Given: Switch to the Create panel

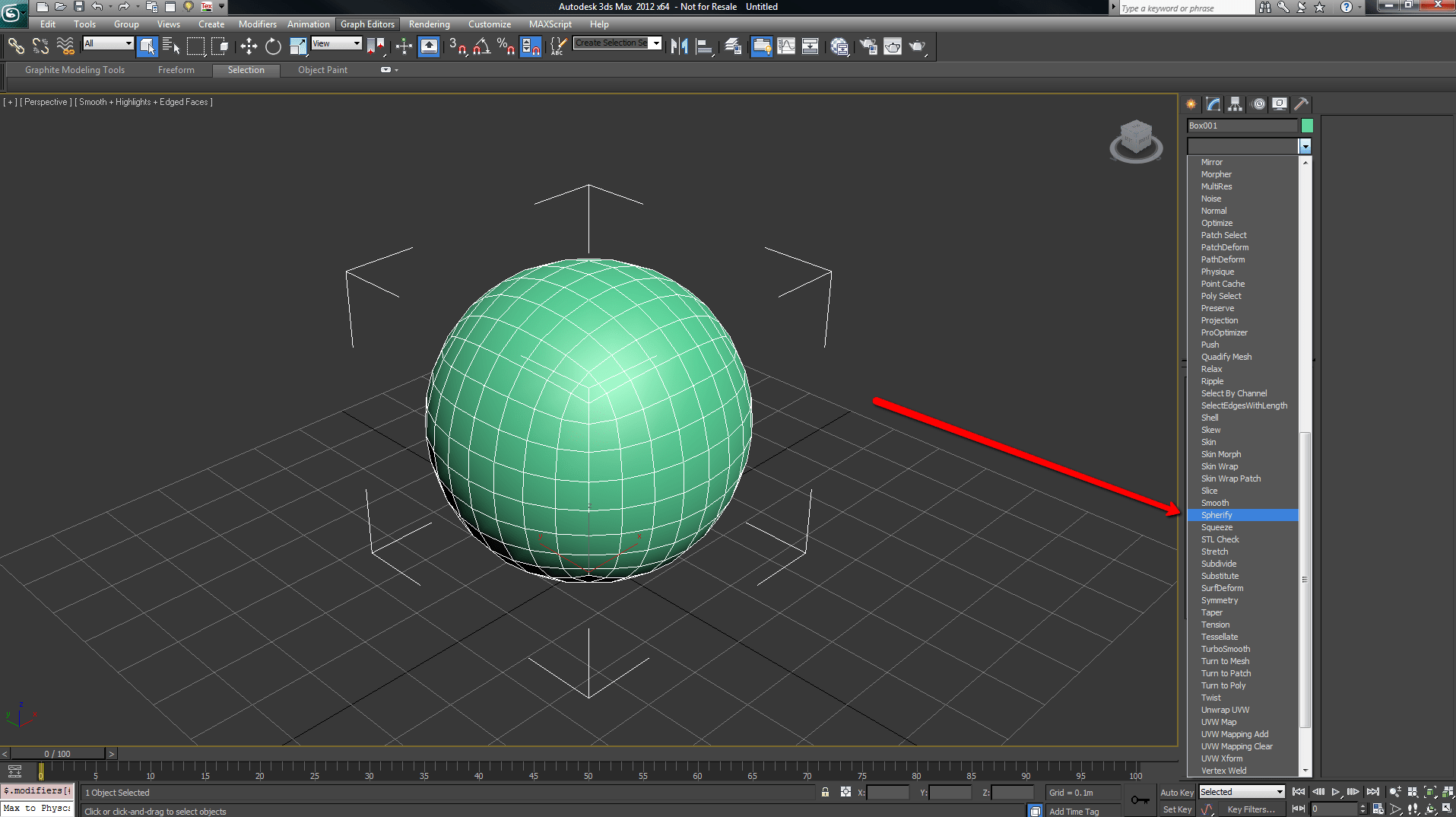Looking at the screenshot, I should [1190, 104].
